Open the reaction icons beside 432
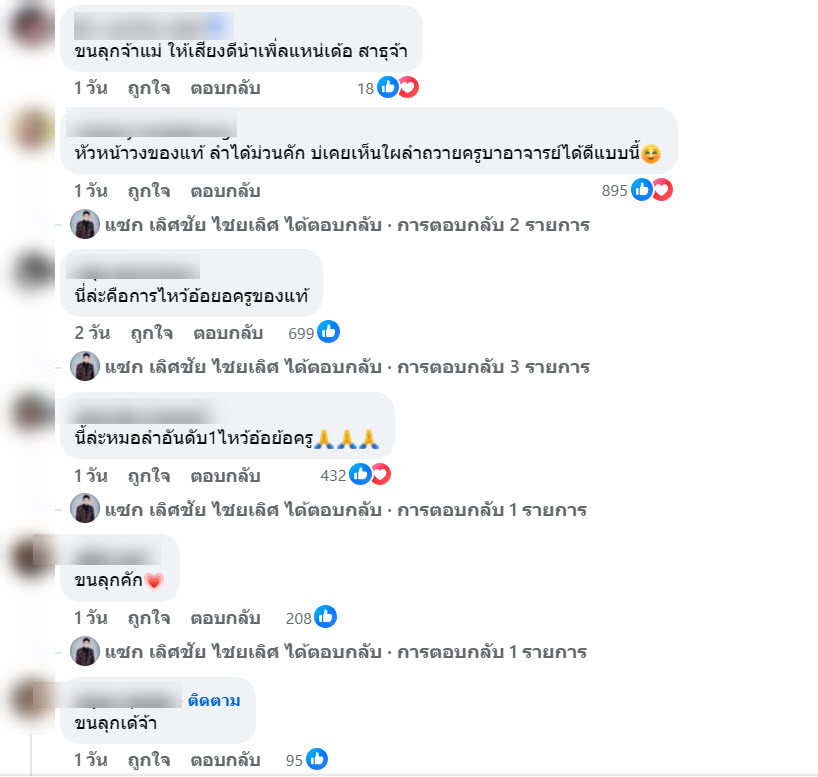This screenshot has height=777, width=818. (370, 474)
